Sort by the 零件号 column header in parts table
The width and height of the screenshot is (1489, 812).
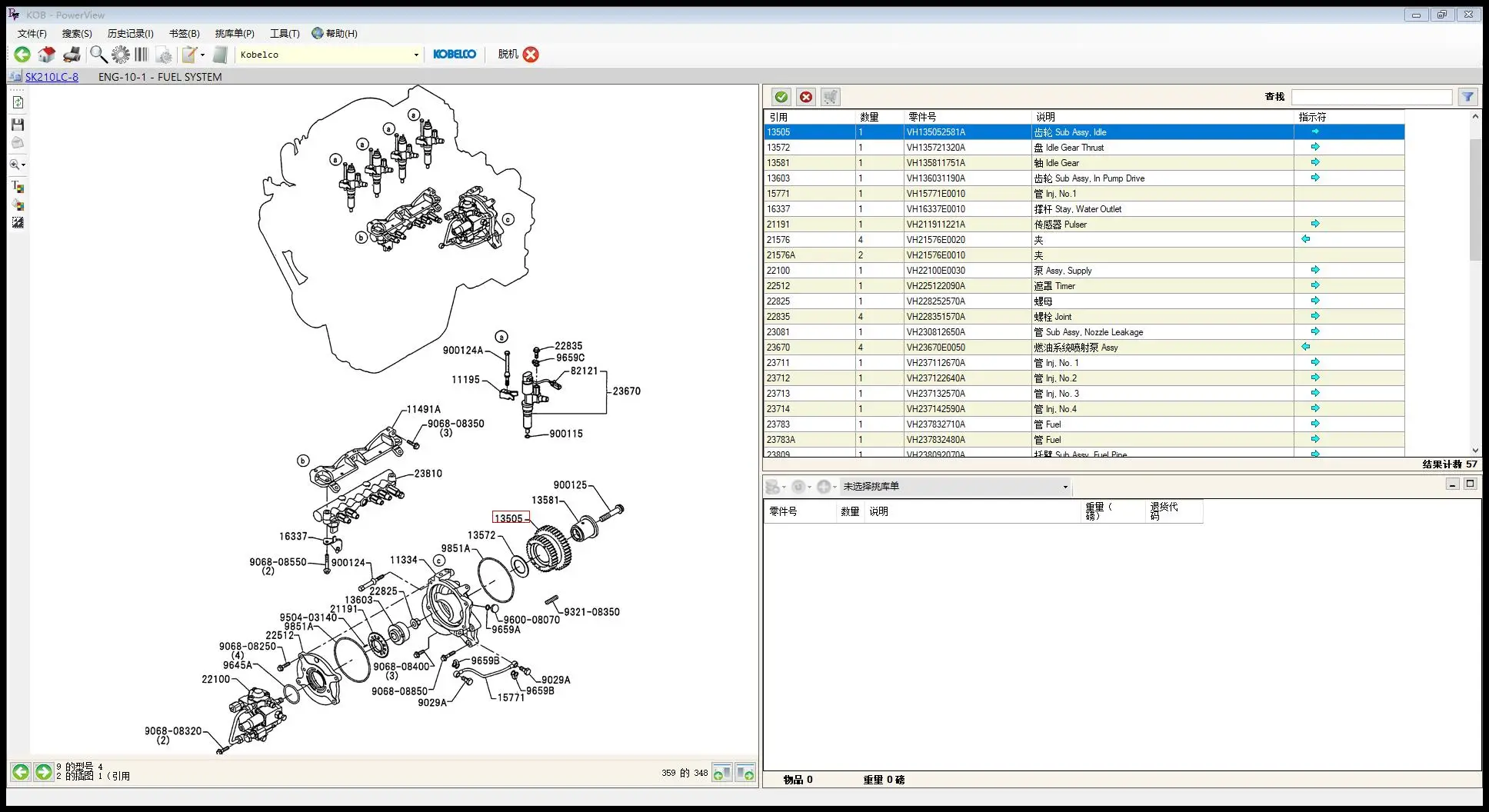click(968, 117)
